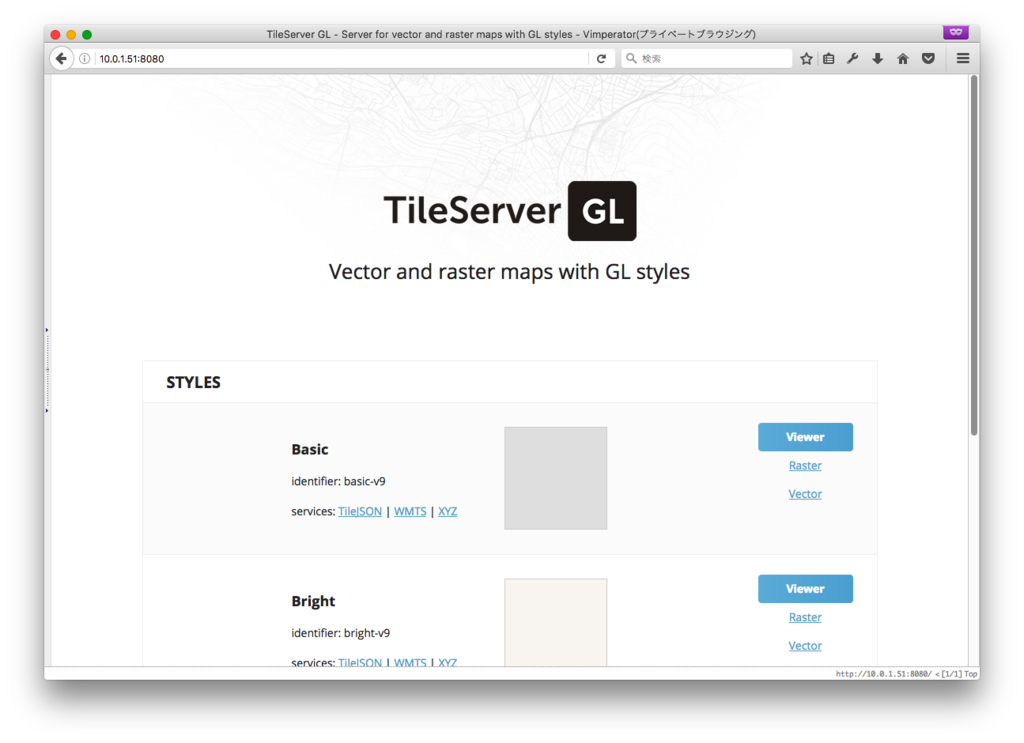Screen dimensions: 1024x743
Task: Focus the address bar showing 10.0.1.51:8080
Action: (340, 59)
